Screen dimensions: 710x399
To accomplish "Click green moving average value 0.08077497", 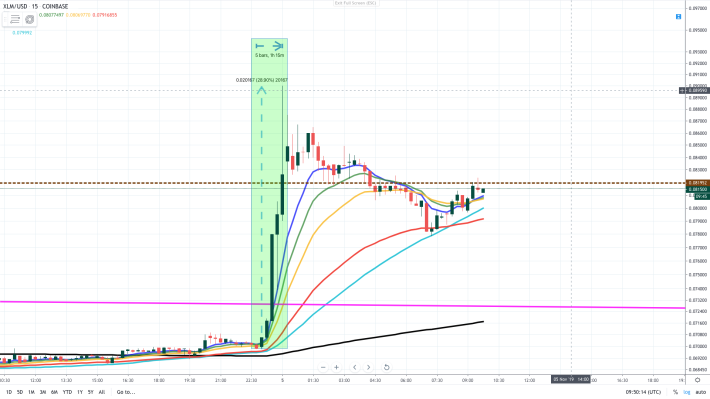I will [x=51, y=15].
